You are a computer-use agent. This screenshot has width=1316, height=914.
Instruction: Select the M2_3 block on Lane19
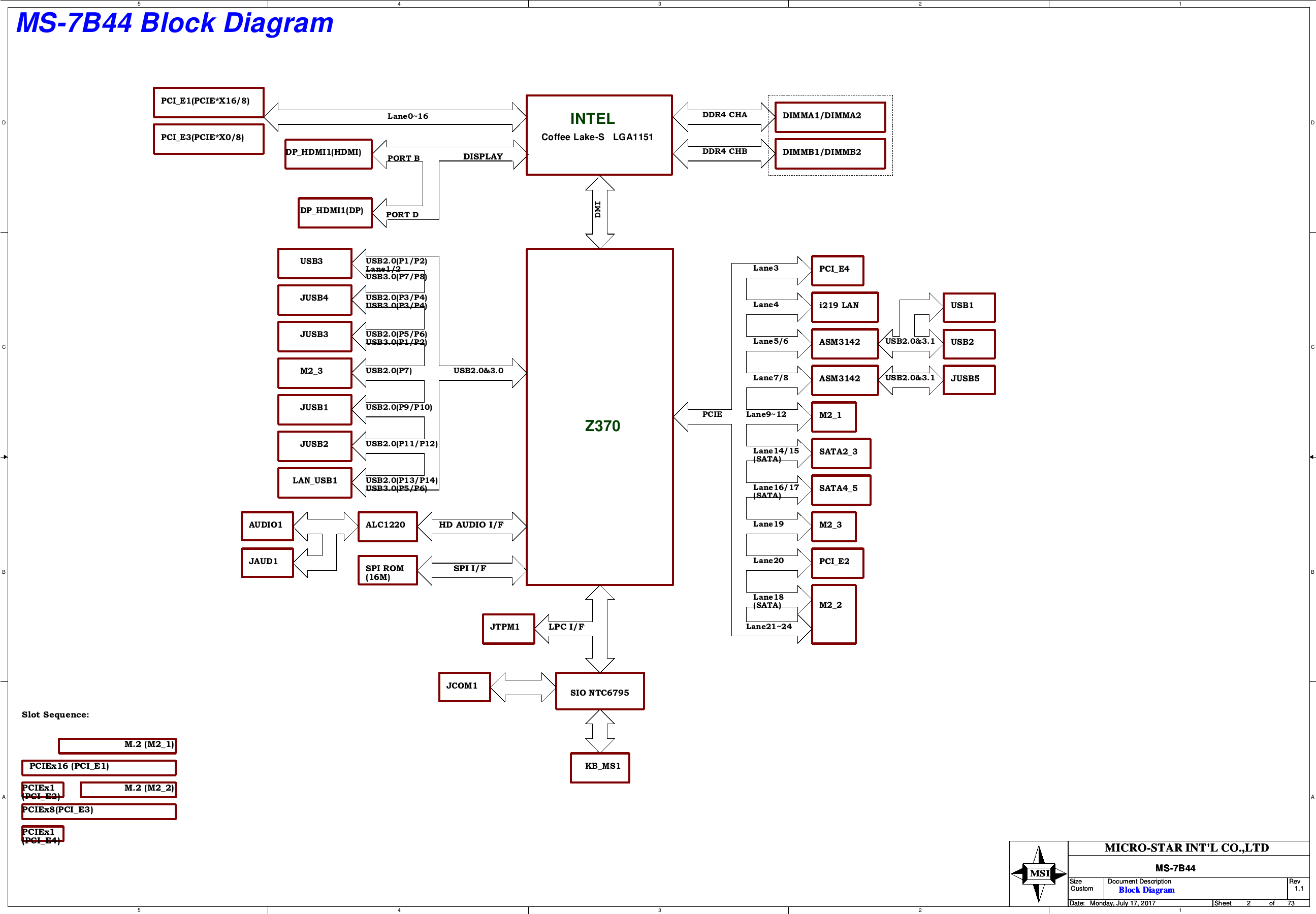pyautogui.click(x=834, y=527)
